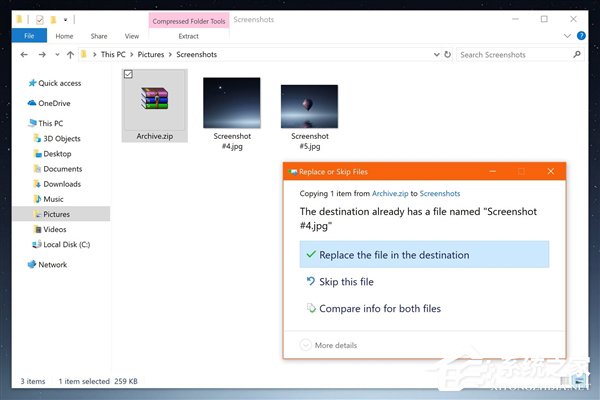The height and width of the screenshot is (400, 600).
Task: Select the Screenshot #4.jpg thumbnail
Action: (x=232, y=103)
